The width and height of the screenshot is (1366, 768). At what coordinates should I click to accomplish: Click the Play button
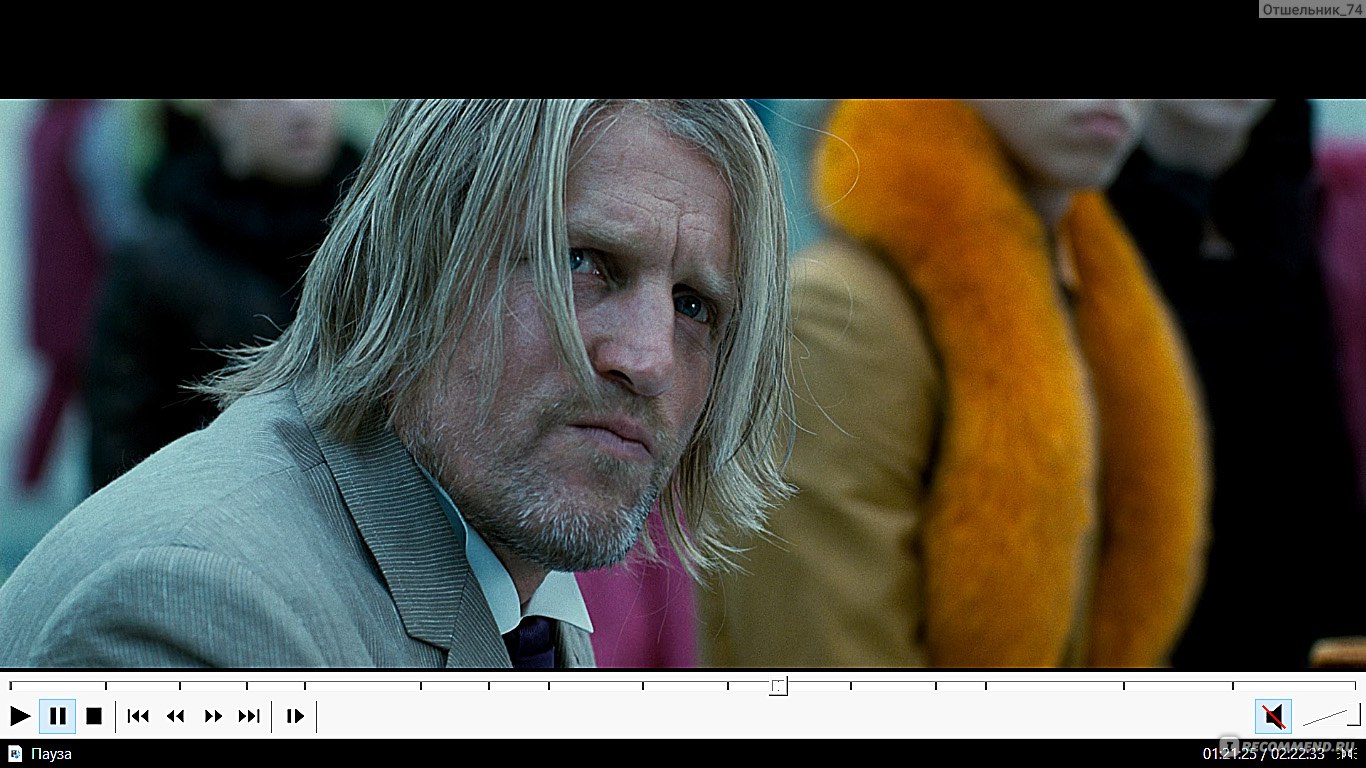pos(20,716)
